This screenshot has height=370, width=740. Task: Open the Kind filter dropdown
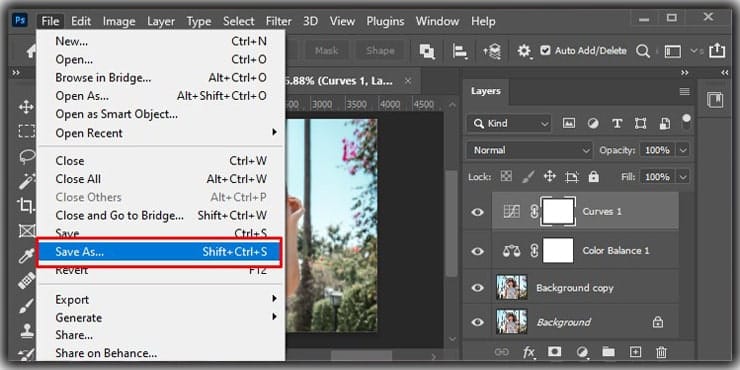(x=509, y=124)
